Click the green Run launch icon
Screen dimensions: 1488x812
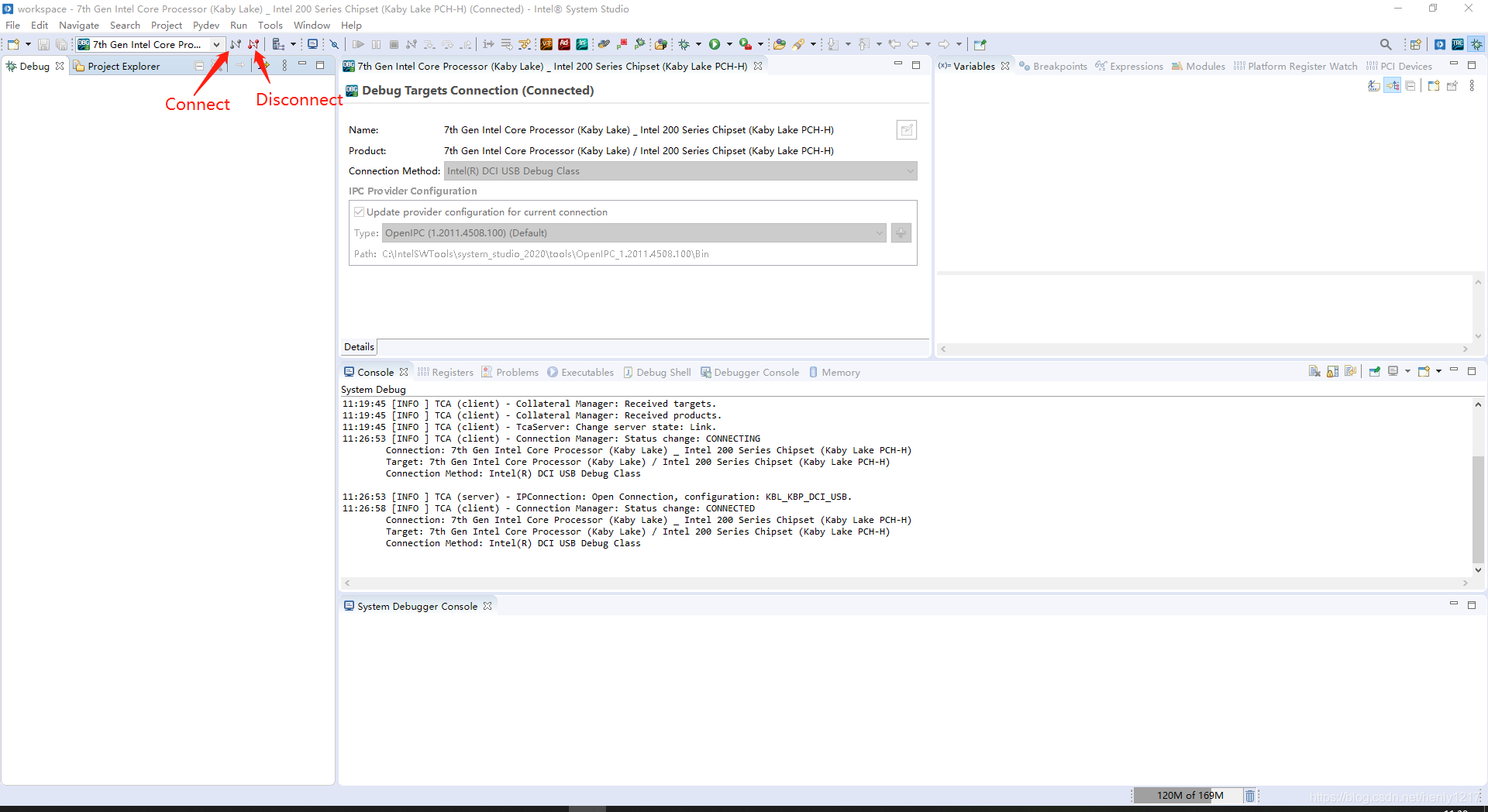pyautogui.click(x=715, y=44)
